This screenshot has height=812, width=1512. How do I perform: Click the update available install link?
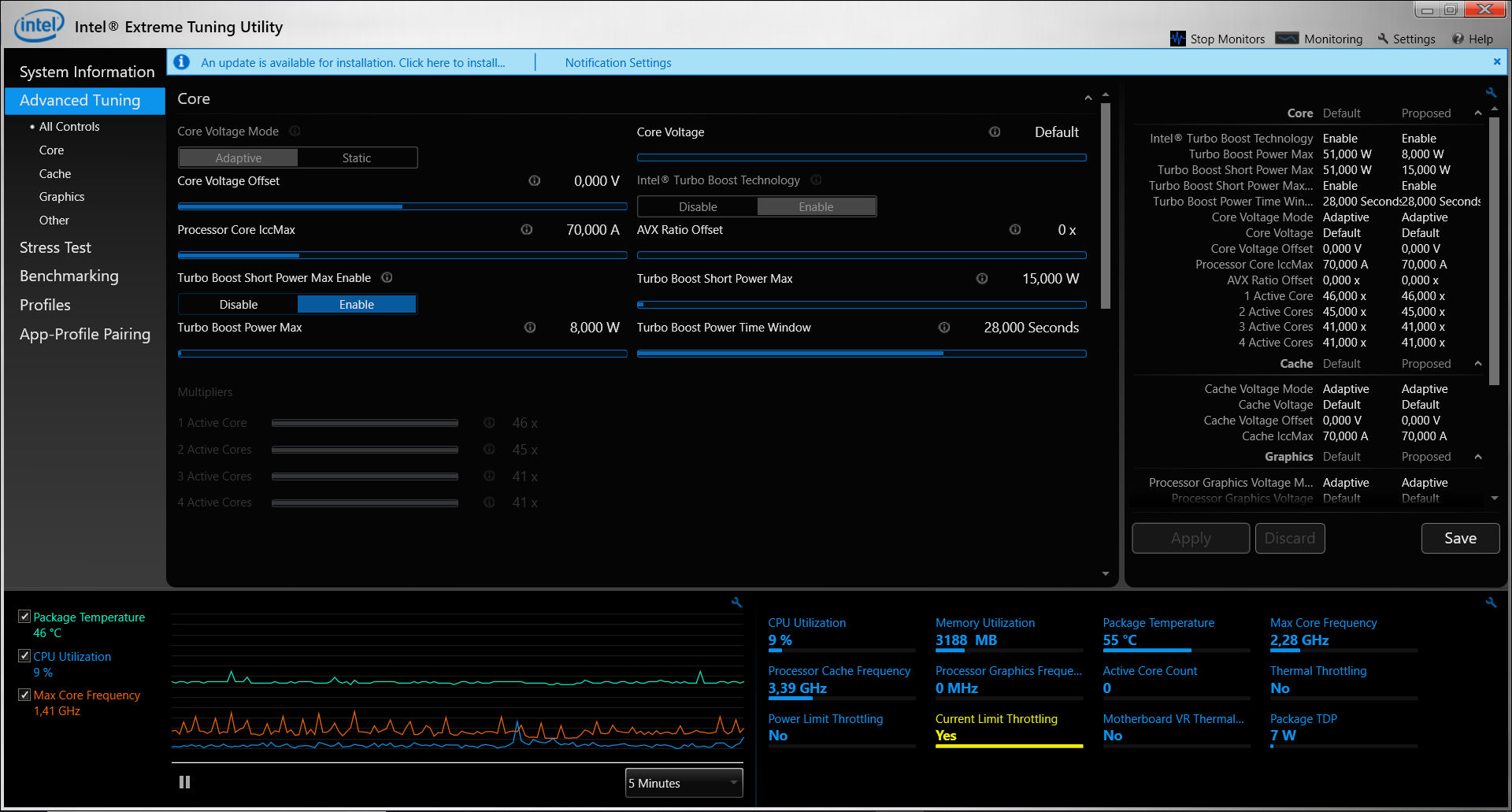353,62
